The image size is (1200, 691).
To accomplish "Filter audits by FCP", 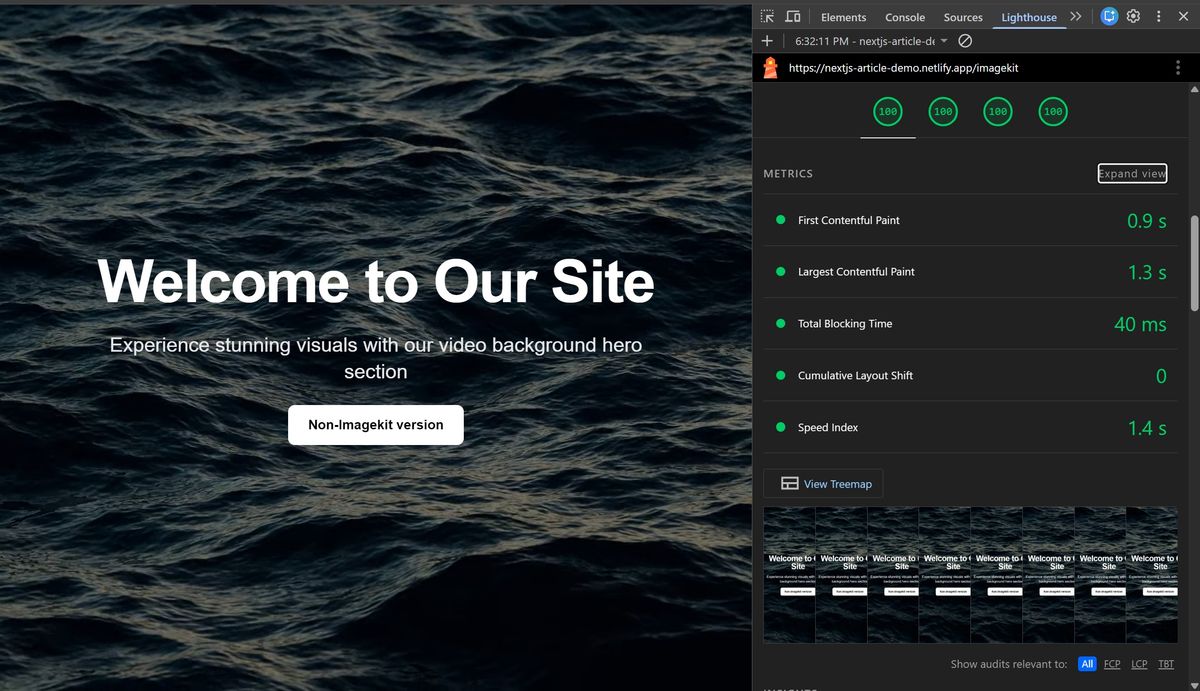I will pos(1112,664).
